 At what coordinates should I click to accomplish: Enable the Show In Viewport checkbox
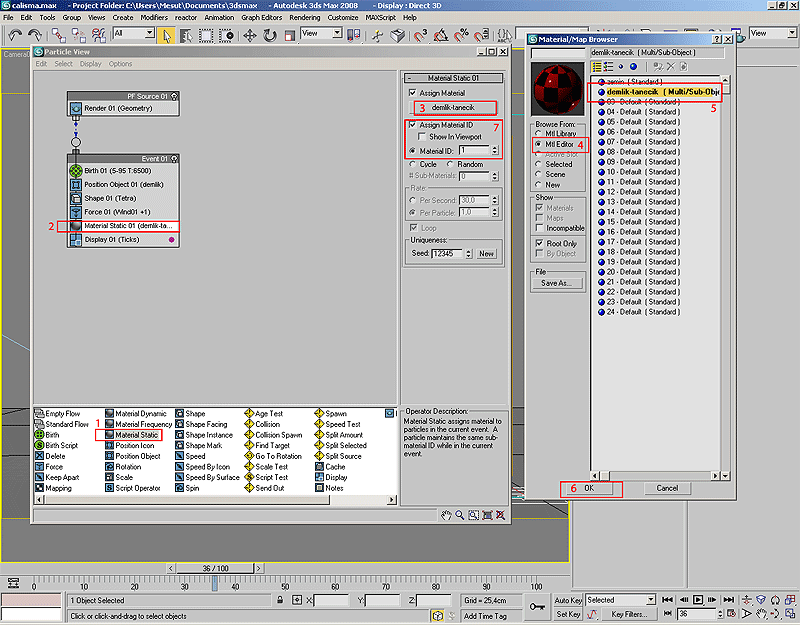point(423,137)
